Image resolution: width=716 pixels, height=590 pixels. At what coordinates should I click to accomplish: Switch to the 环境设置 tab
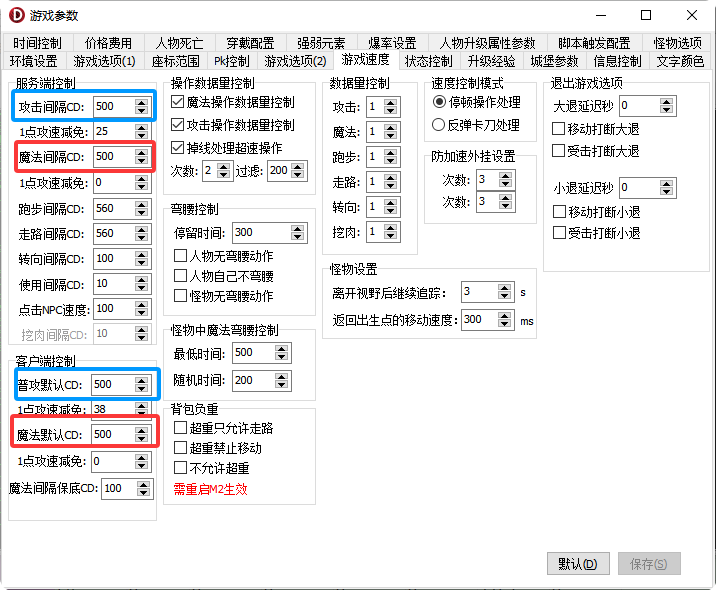[33, 61]
